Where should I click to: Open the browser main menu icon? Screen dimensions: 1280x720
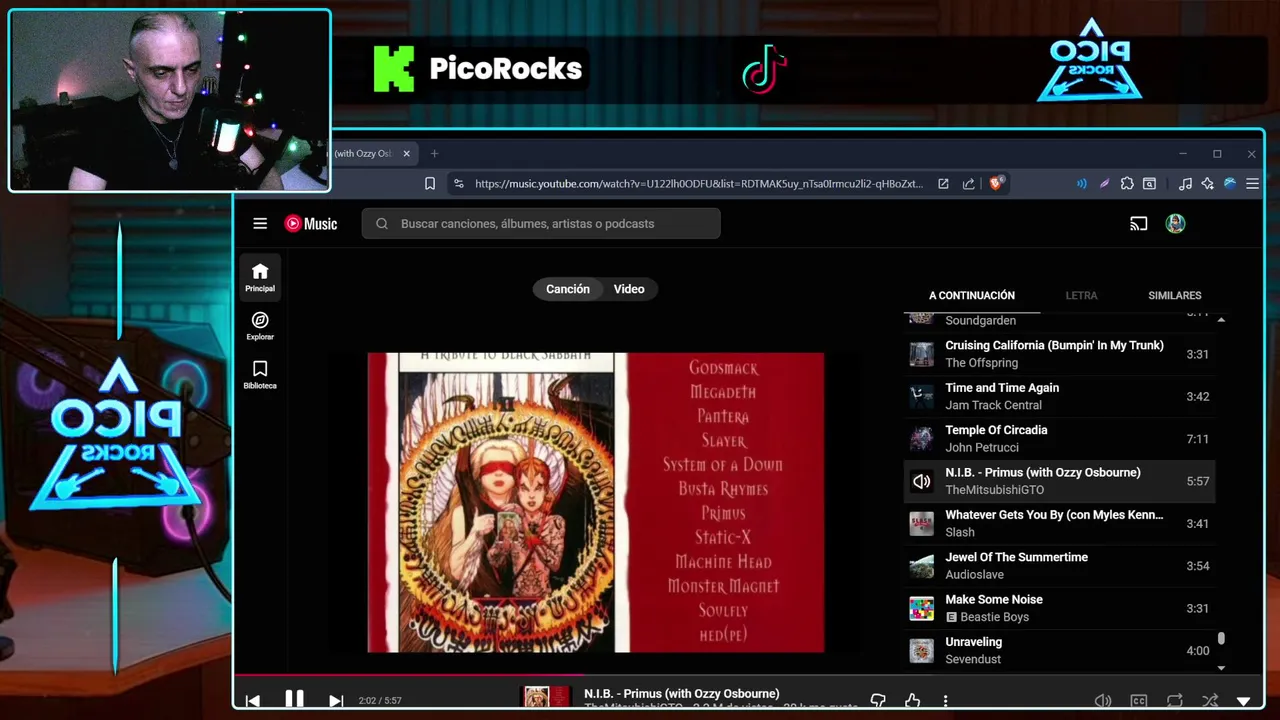click(x=1252, y=184)
